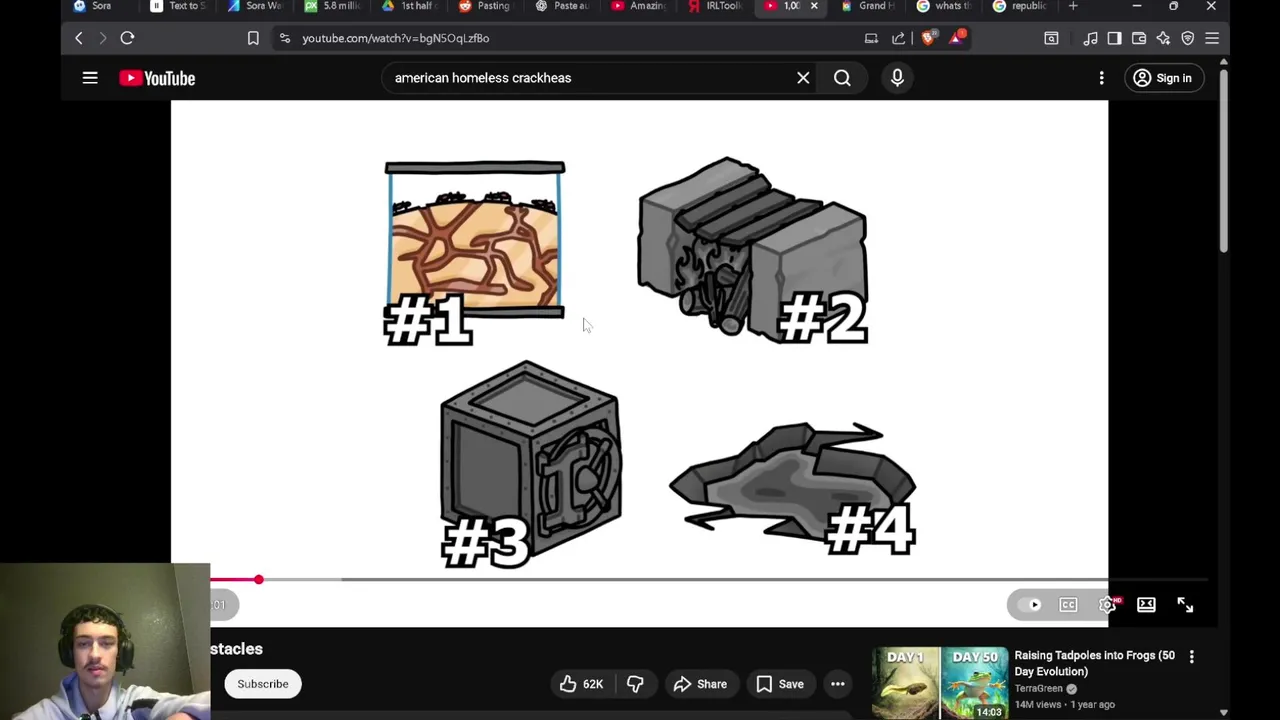Dislike the video with thumbs down
This screenshot has height=720, width=1280.
coord(635,684)
